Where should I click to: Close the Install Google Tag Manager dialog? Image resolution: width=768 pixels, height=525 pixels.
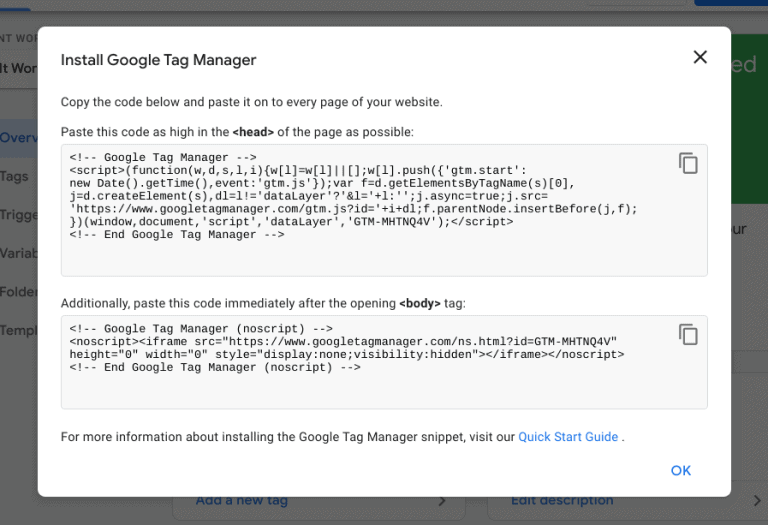click(700, 57)
